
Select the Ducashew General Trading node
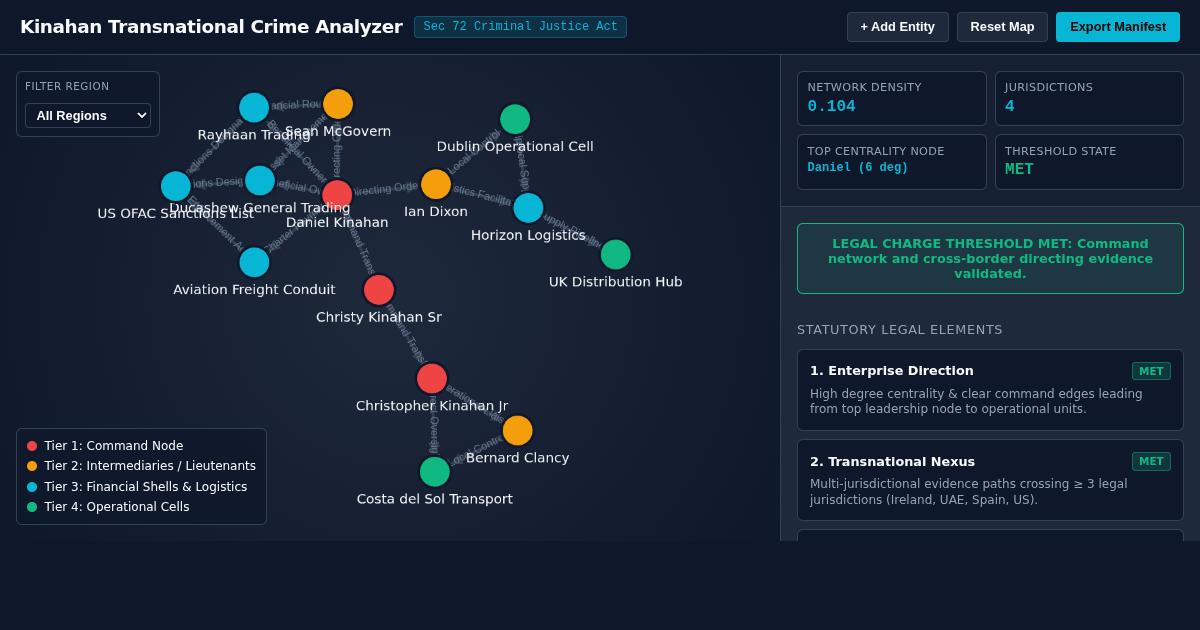click(x=260, y=181)
